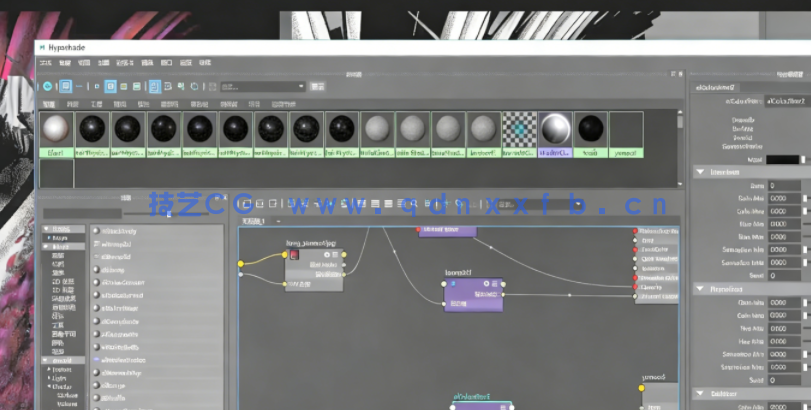Switch to the first material browser tab
The image size is (811, 410).
point(48,104)
